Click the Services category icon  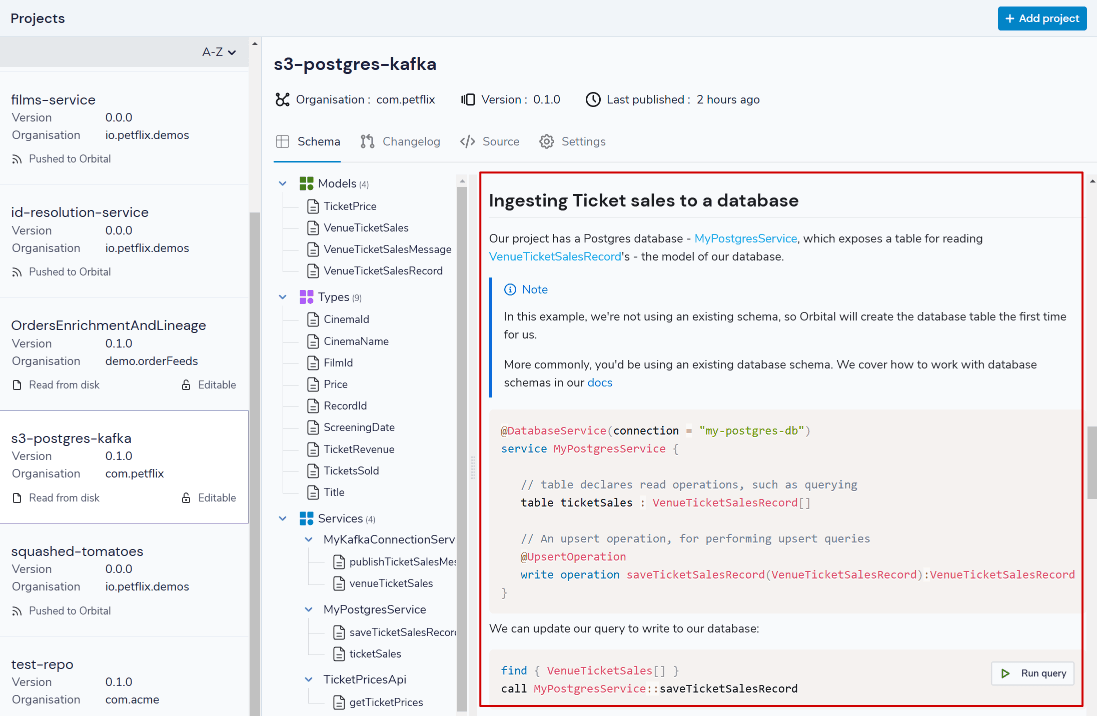[x=306, y=519]
